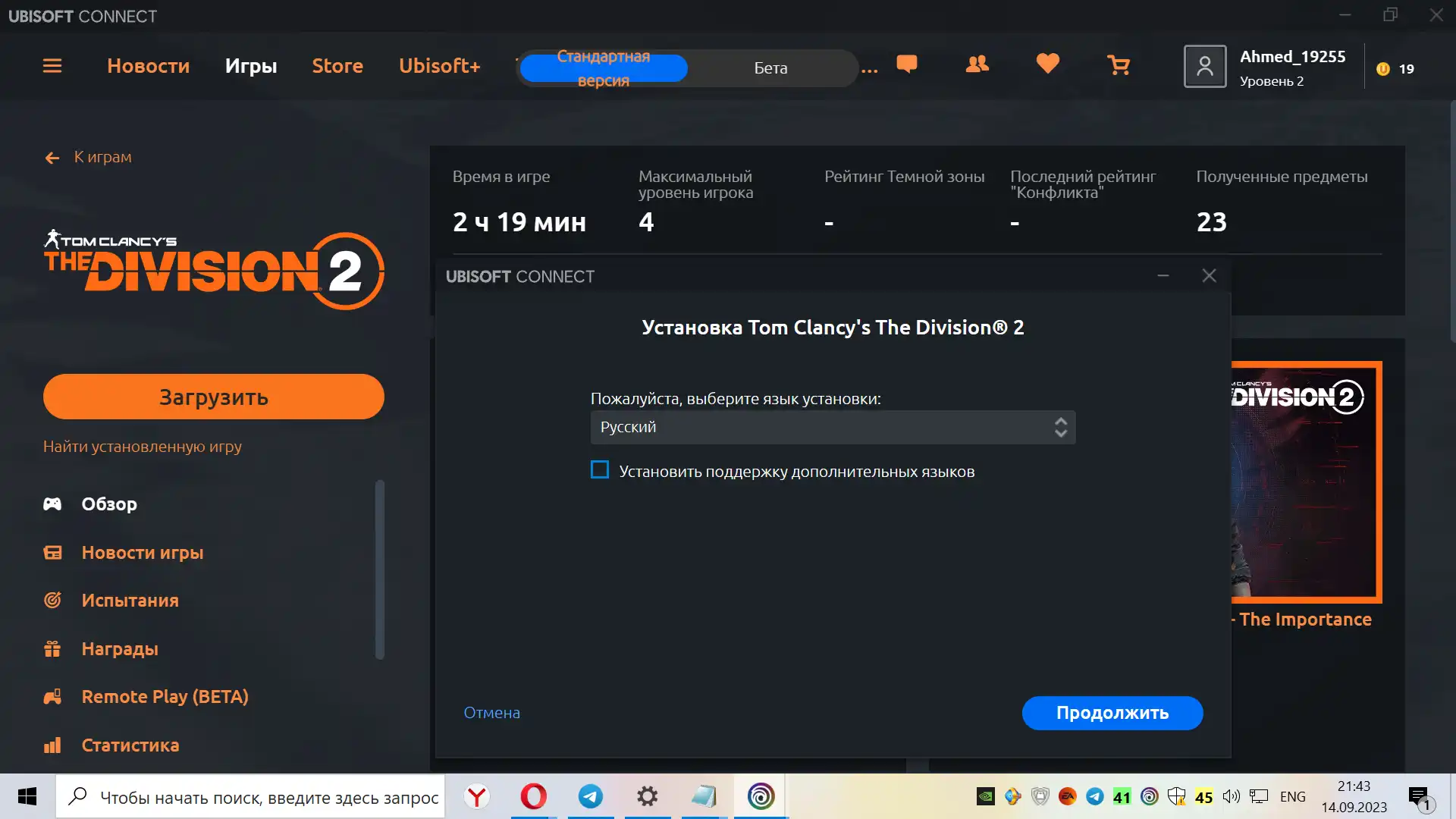This screenshot has width=1456, height=819.
Task: Click the sidebar menu scrollbar
Action: pyautogui.click(x=380, y=569)
